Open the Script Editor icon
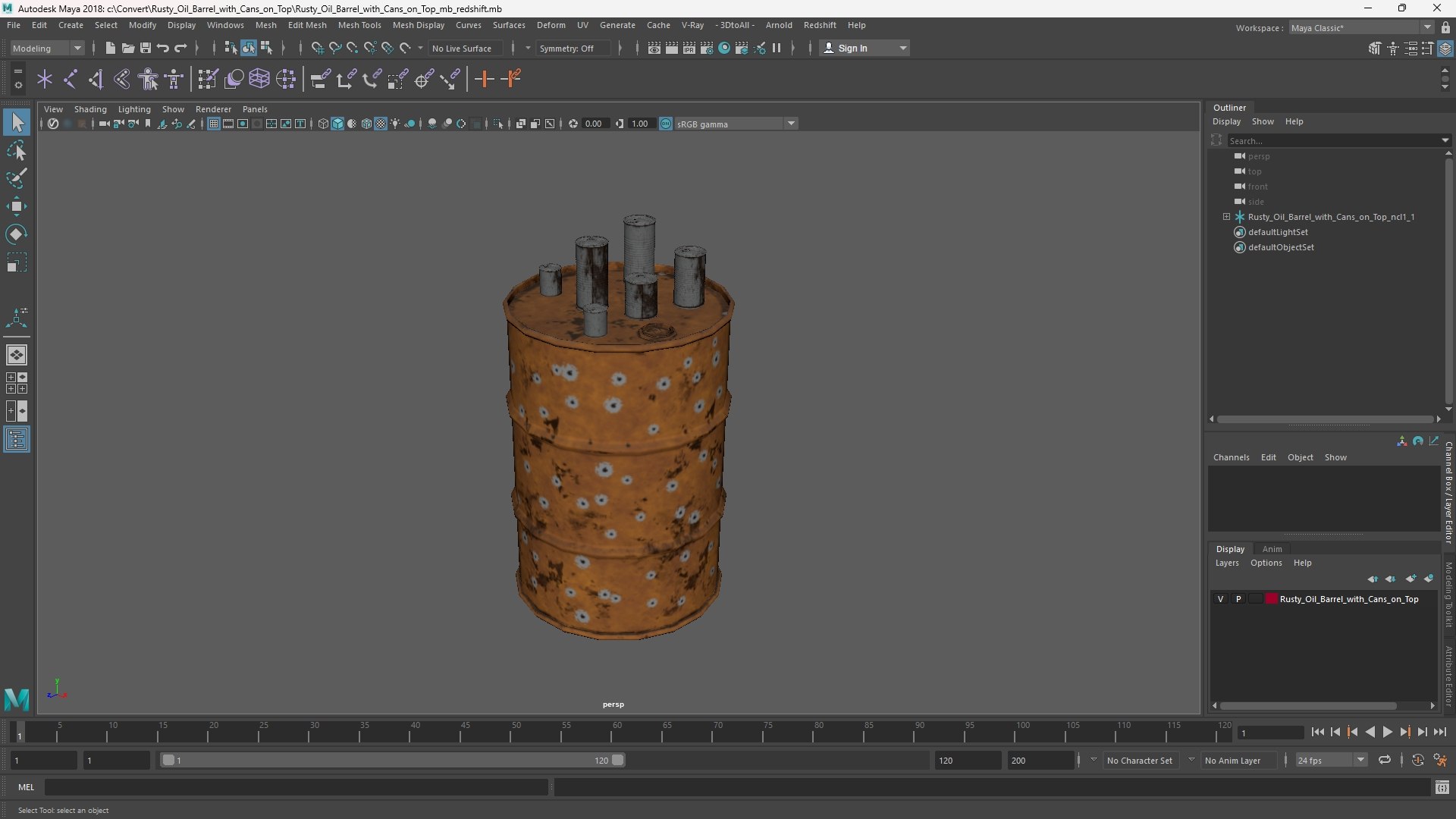 pyautogui.click(x=1442, y=787)
